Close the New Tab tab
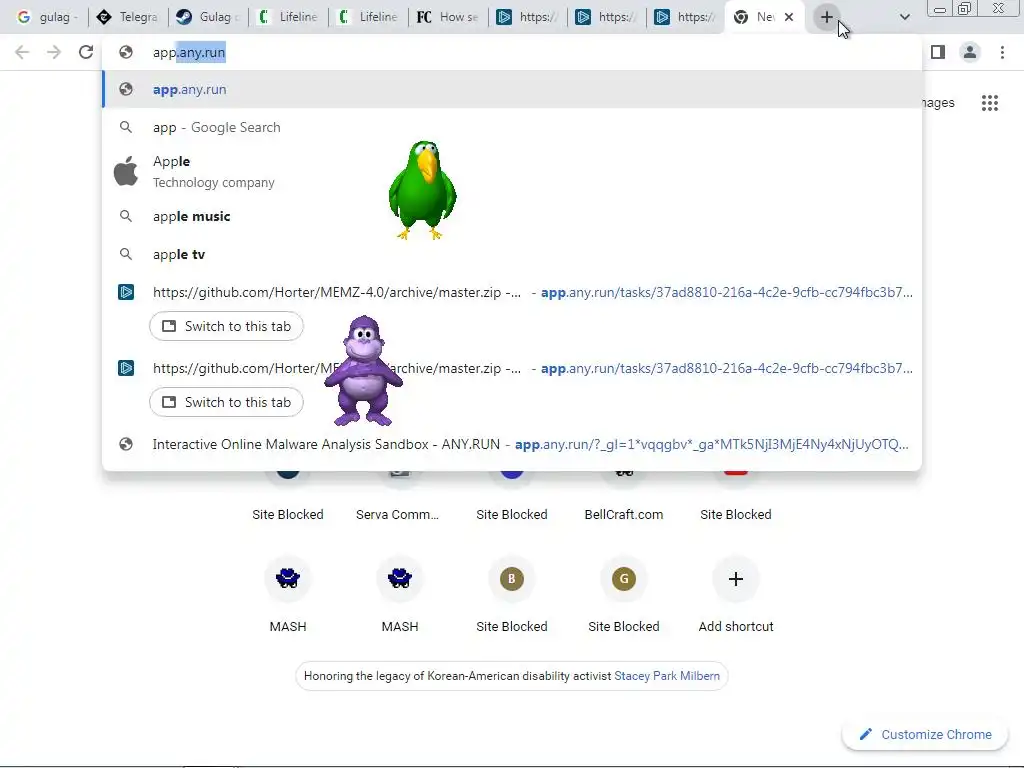The width and height of the screenshot is (1024, 768). (x=789, y=17)
